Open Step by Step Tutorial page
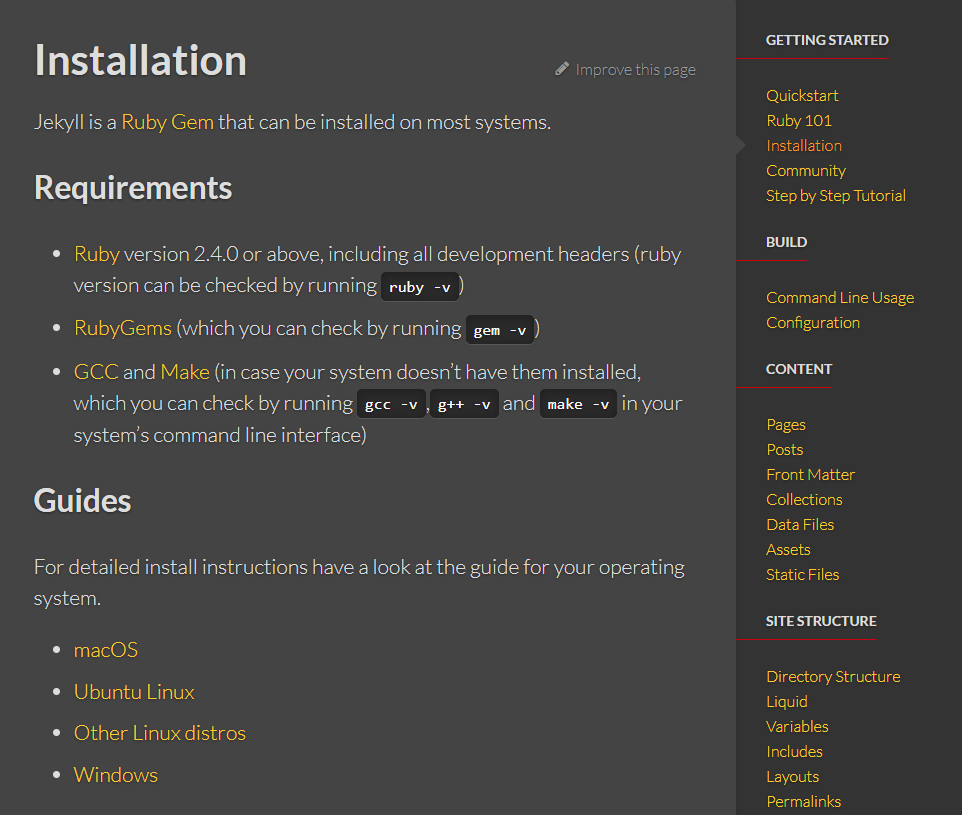 836,196
